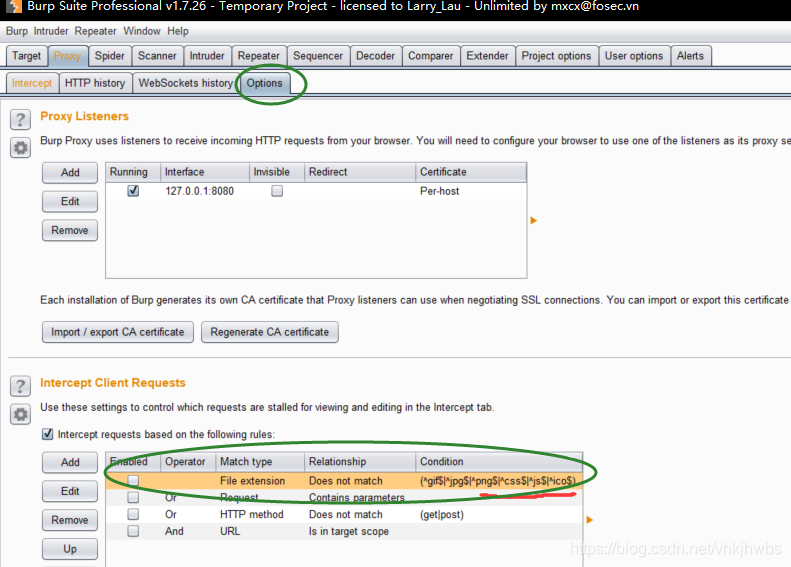Click Add button for Proxy Listeners
791x567 pixels.
(x=70, y=173)
